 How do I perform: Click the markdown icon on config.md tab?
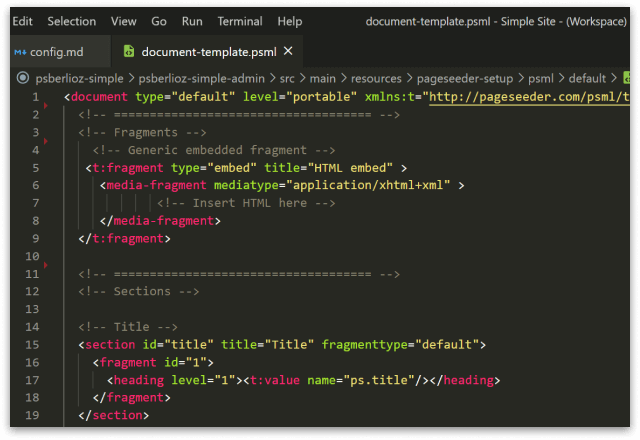point(20,51)
